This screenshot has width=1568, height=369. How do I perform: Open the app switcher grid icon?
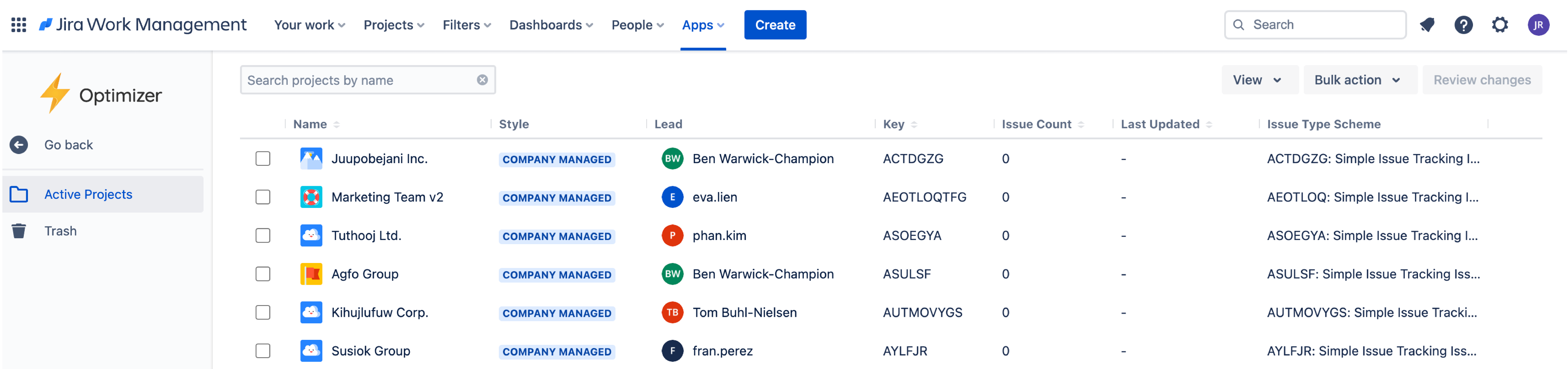(x=19, y=25)
